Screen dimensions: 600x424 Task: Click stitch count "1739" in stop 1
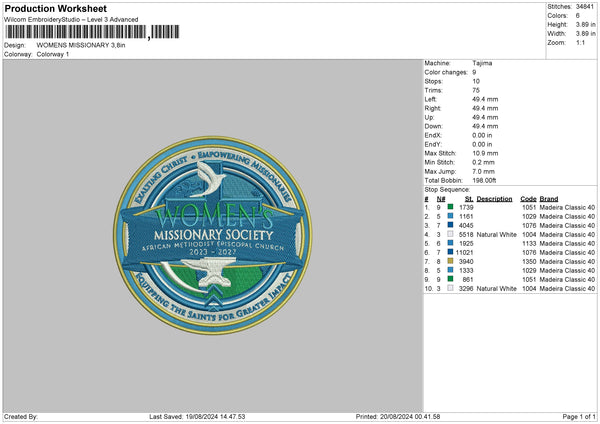coord(466,207)
